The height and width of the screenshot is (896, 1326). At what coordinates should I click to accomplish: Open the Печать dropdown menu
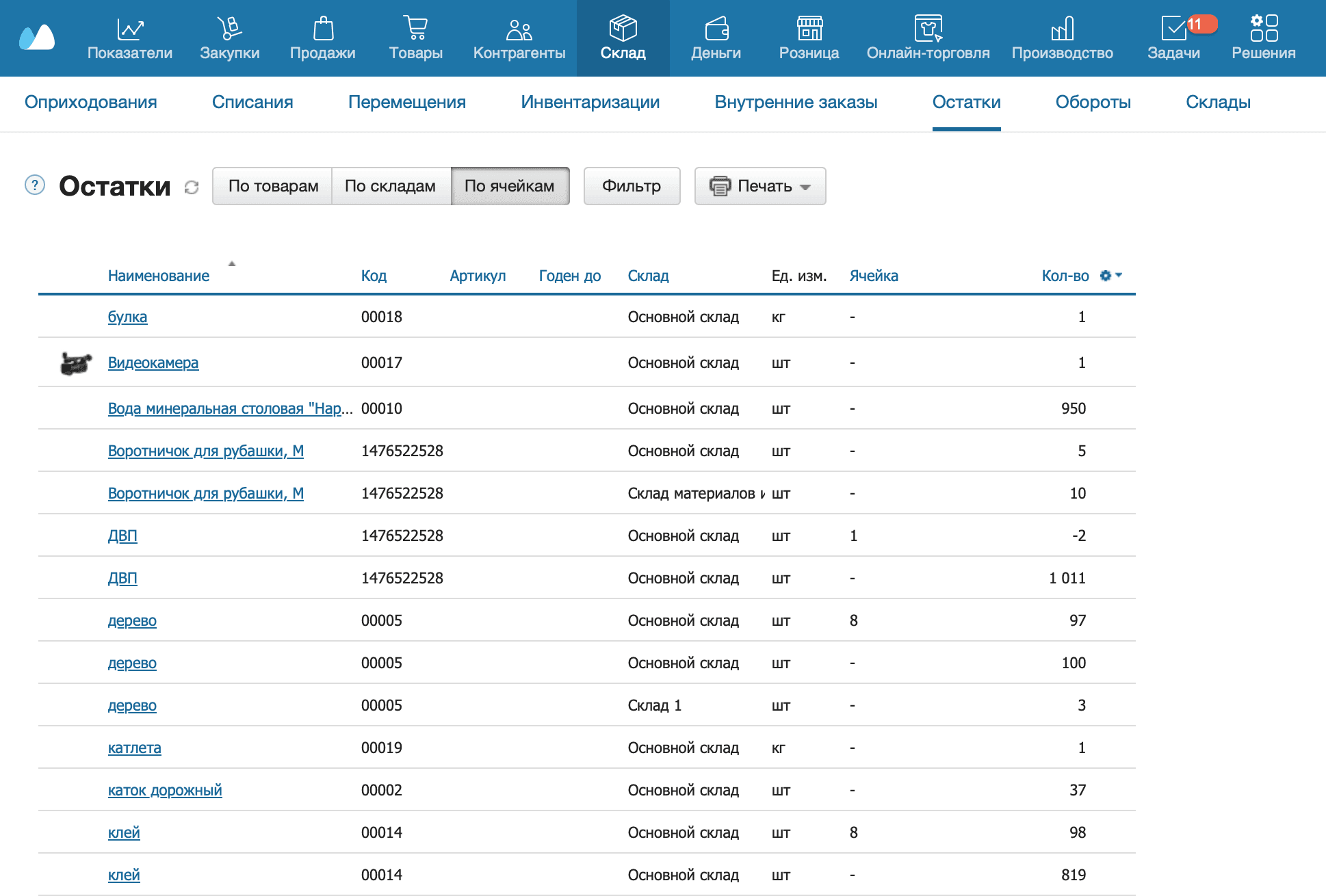coord(760,185)
